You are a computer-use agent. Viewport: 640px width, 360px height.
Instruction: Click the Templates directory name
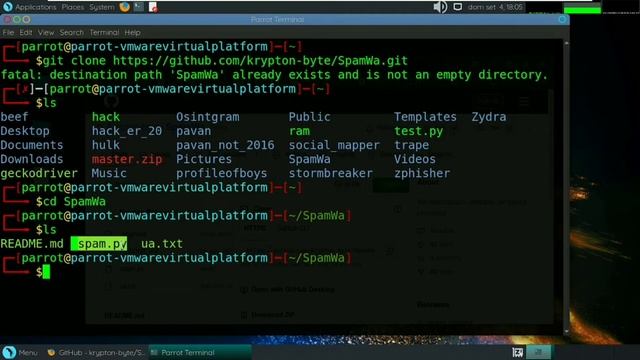pyautogui.click(x=425, y=117)
